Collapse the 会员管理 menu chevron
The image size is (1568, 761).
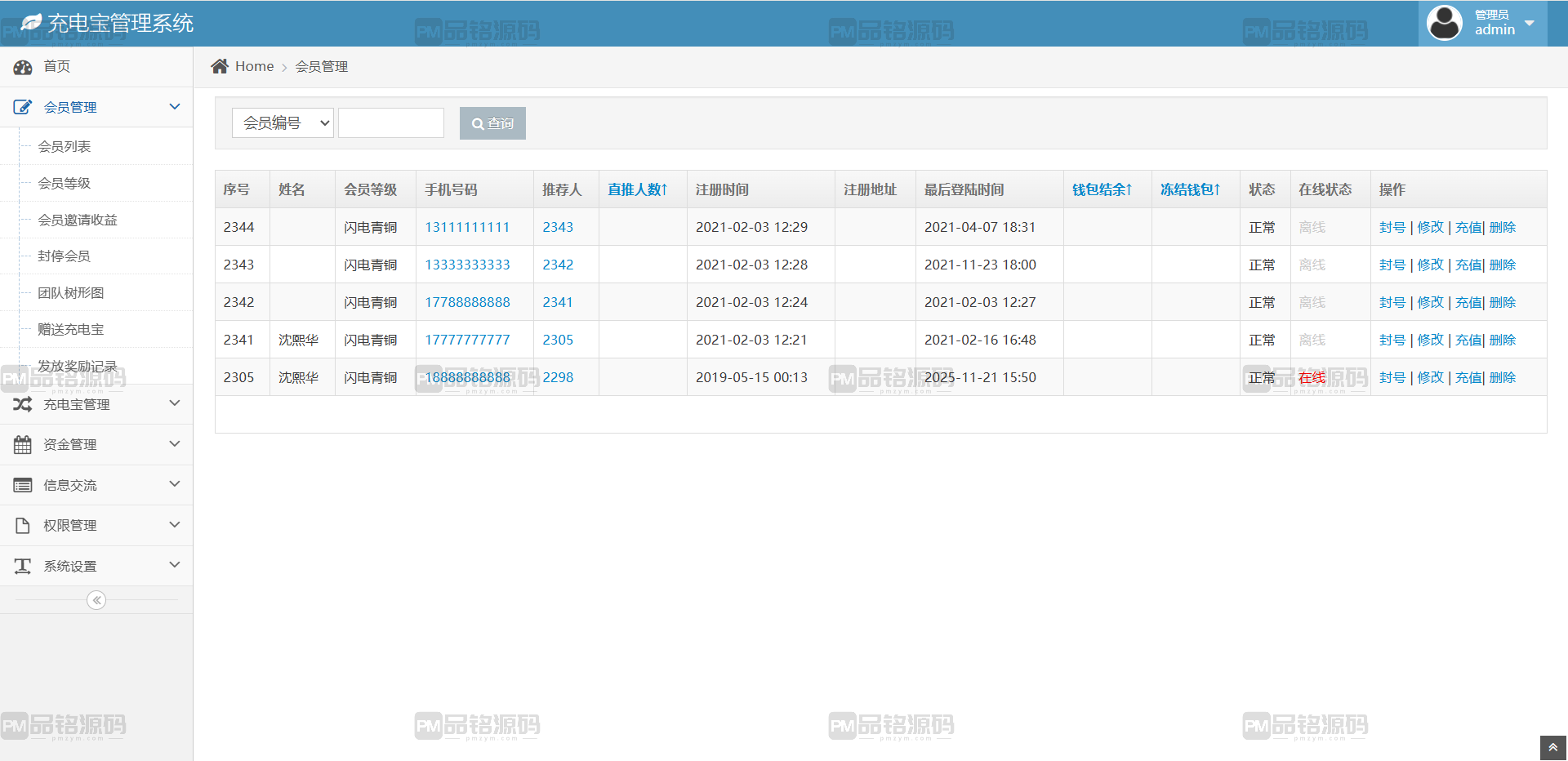coord(175,106)
